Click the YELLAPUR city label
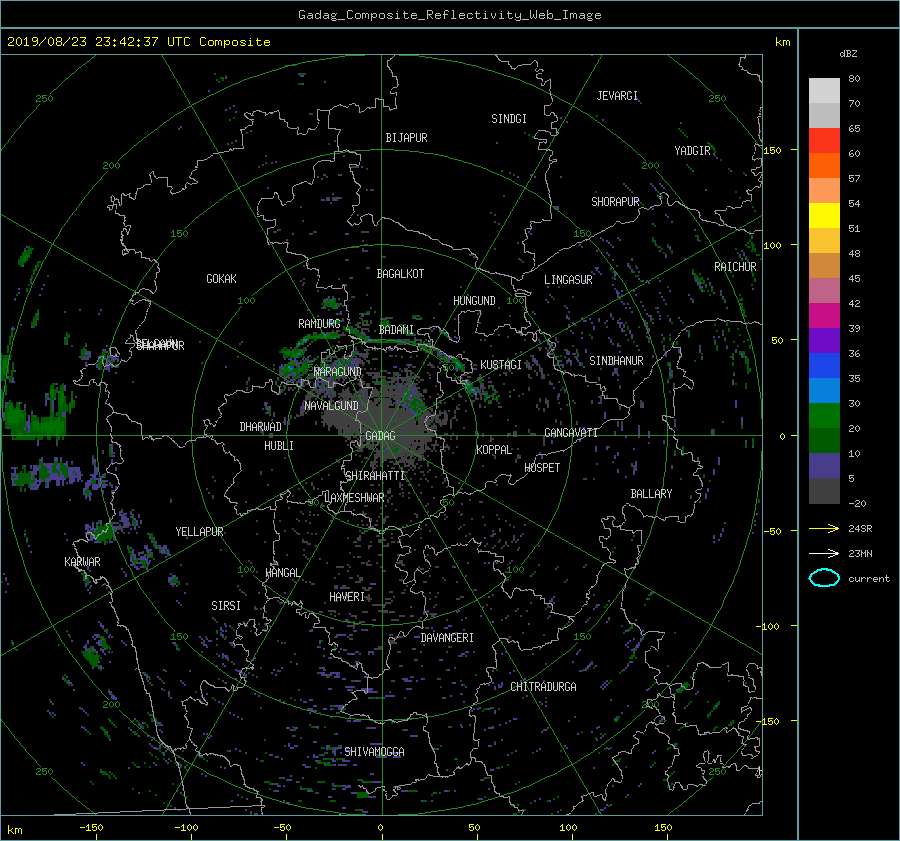The height and width of the screenshot is (841, 900). pos(199,532)
